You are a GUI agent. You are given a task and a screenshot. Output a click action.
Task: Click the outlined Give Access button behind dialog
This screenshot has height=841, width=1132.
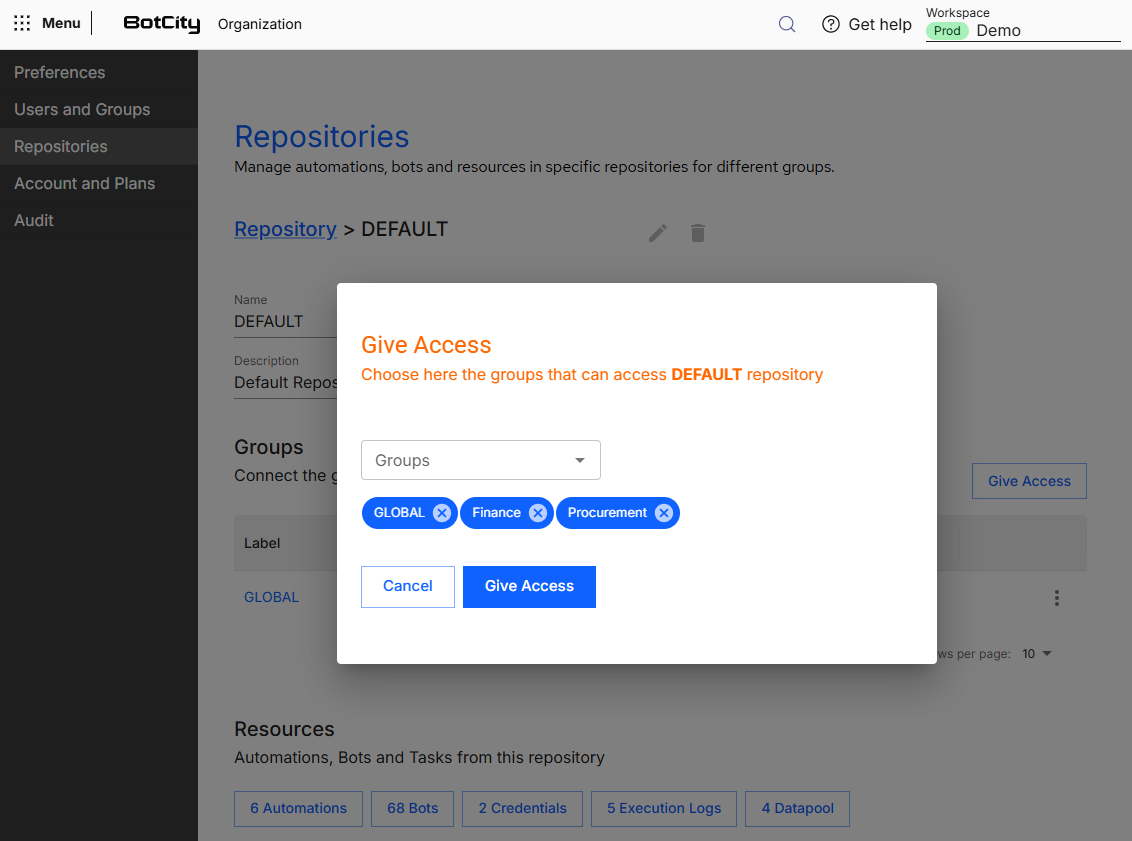[1029, 481]
